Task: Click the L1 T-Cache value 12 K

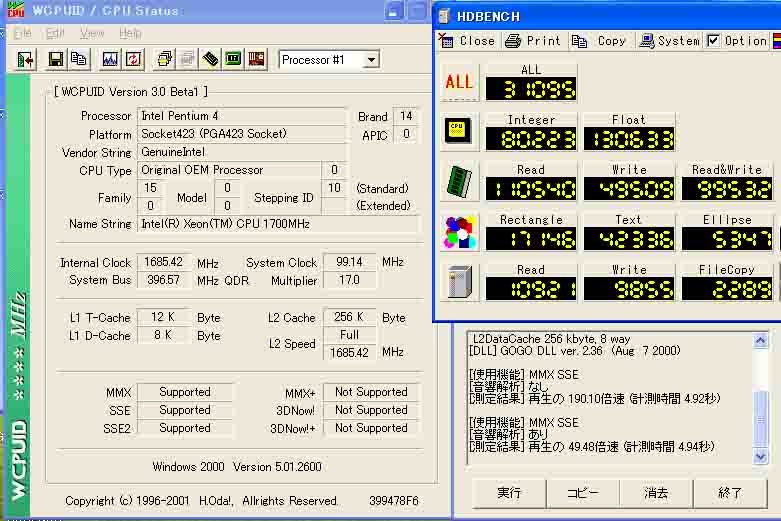Action: [x=164, y=317]
